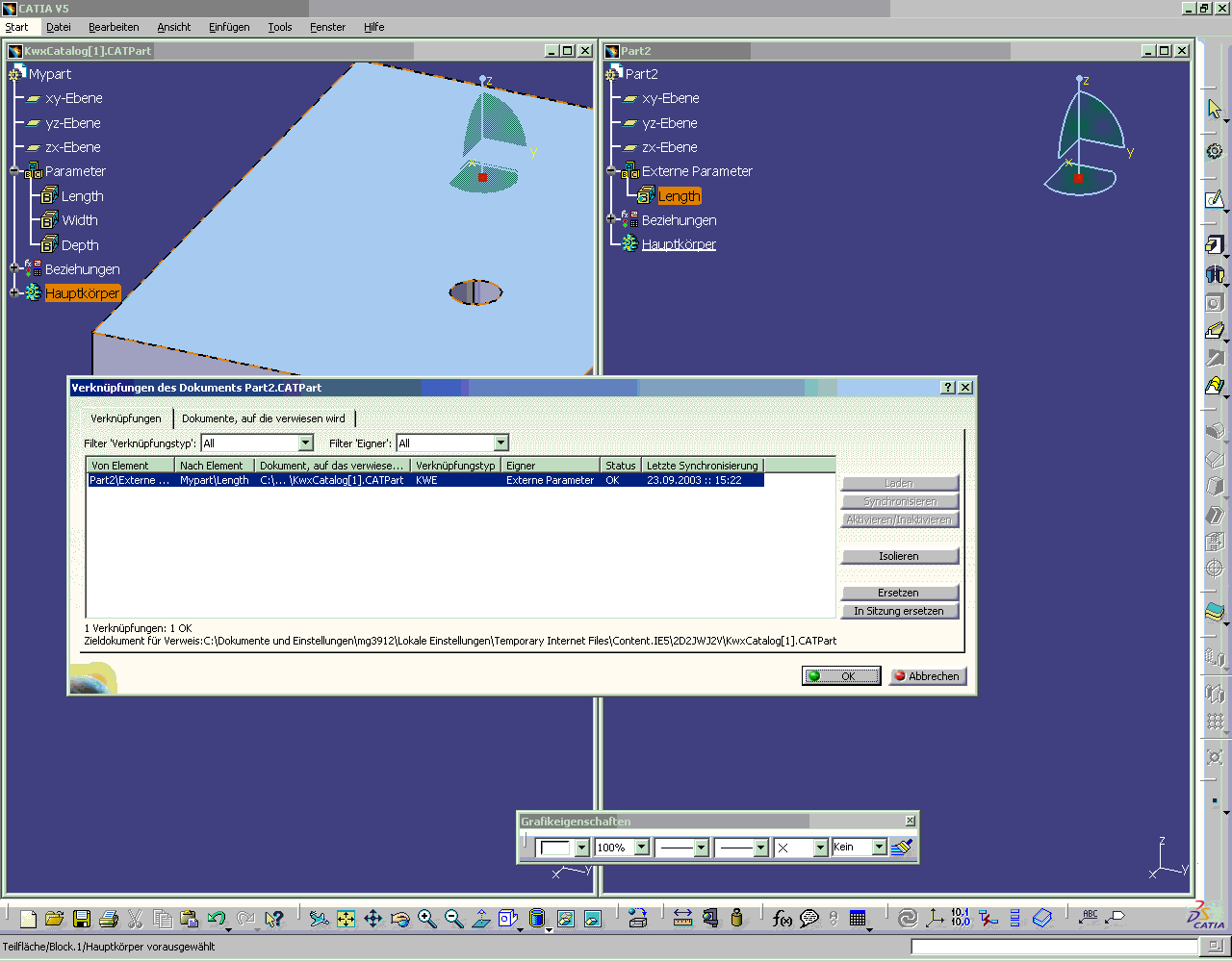Click the Design Table icon
This screenshot has height=962, width=1232.
tap(858, 919)
